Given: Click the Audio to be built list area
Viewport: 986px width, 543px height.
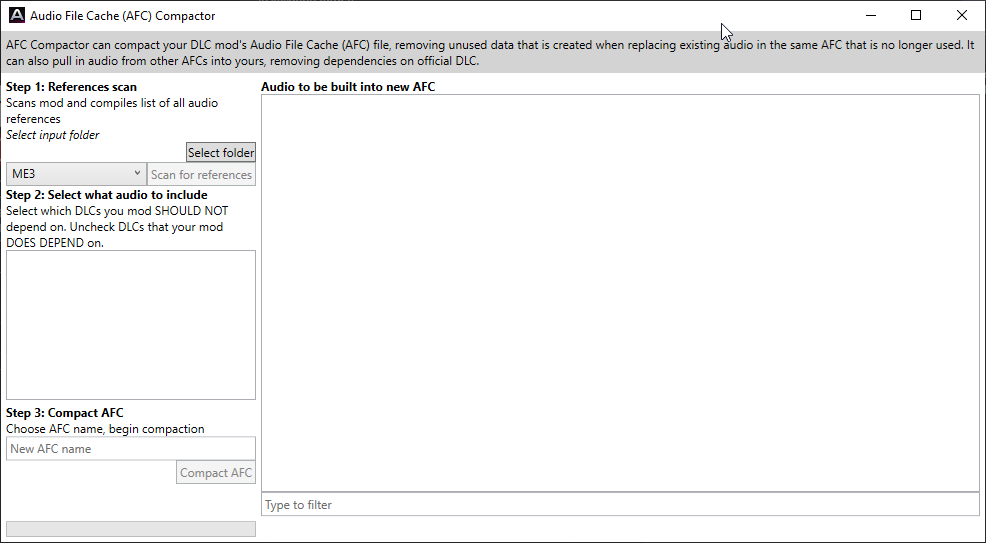Looking at the screenshot, I should tap(620, 293).
